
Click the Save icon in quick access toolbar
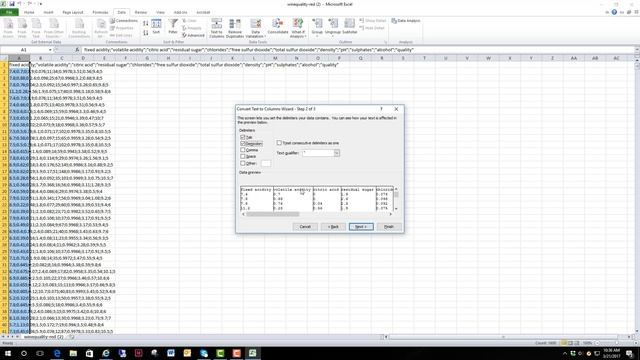(x=12, y=4)
